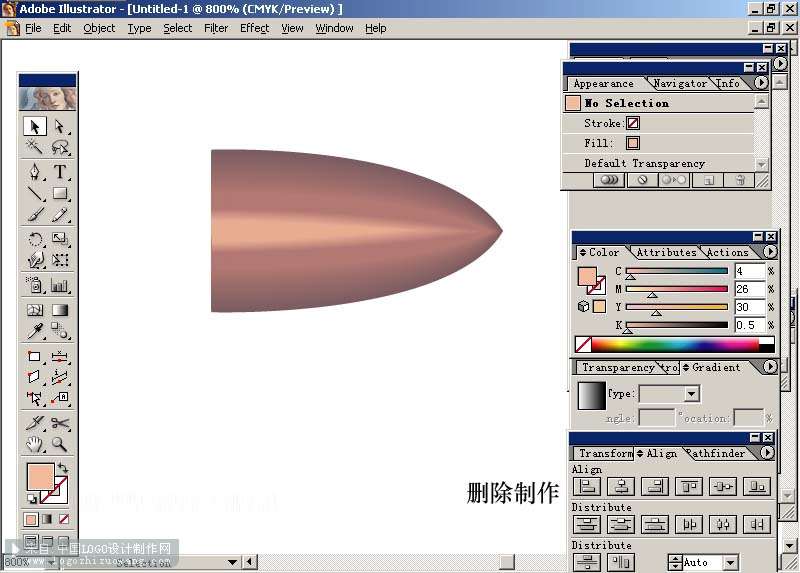Select the Gradient tool in toolbox

coord(60,310)
